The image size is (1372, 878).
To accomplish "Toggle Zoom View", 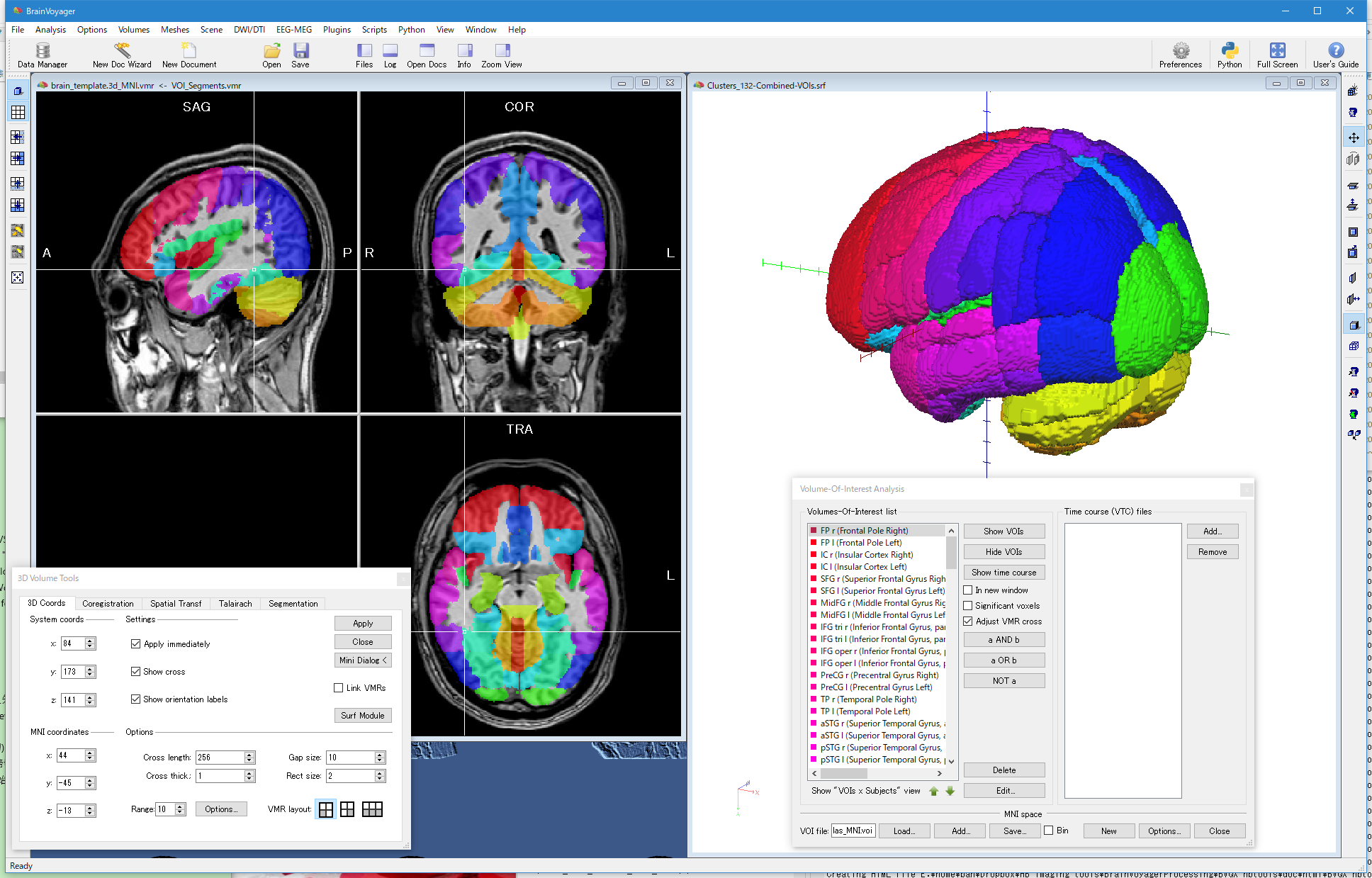I will [x=502, y=55].
